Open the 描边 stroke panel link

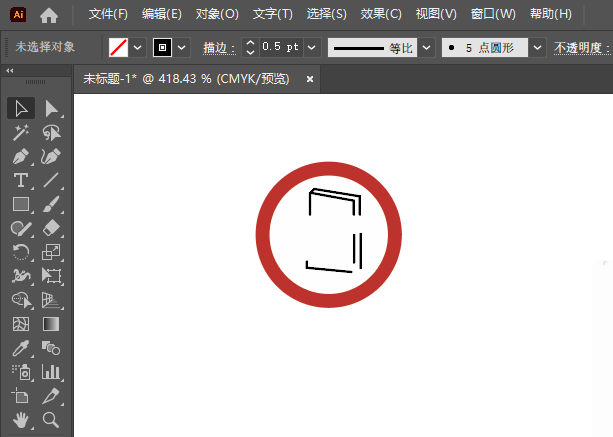pos(219,48)
